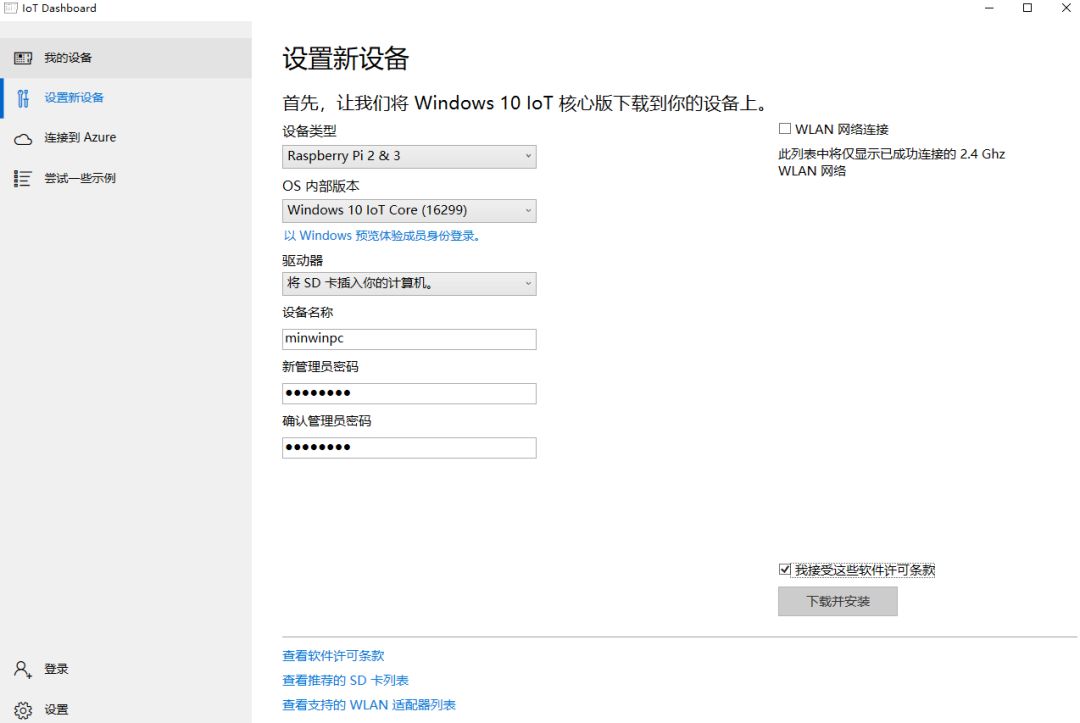Click the IoT Dashboard title bar icon
1080x723 pixels.
click(x=10, y=8)
